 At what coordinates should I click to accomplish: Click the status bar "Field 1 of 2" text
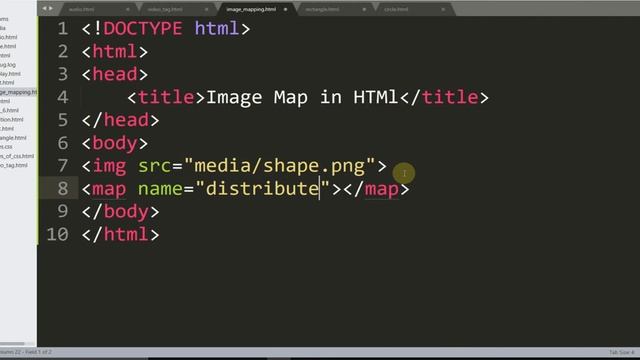coord(38,352)
